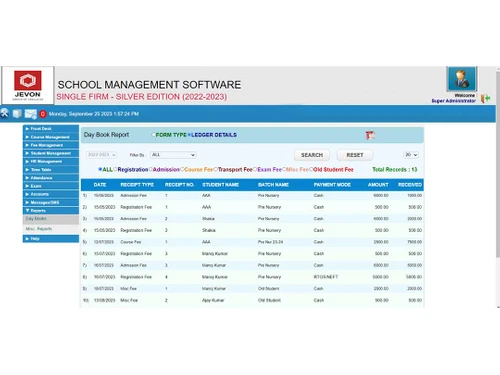Open the Misc. Reports submenu item
500x375 pixels.
point(51,229)
